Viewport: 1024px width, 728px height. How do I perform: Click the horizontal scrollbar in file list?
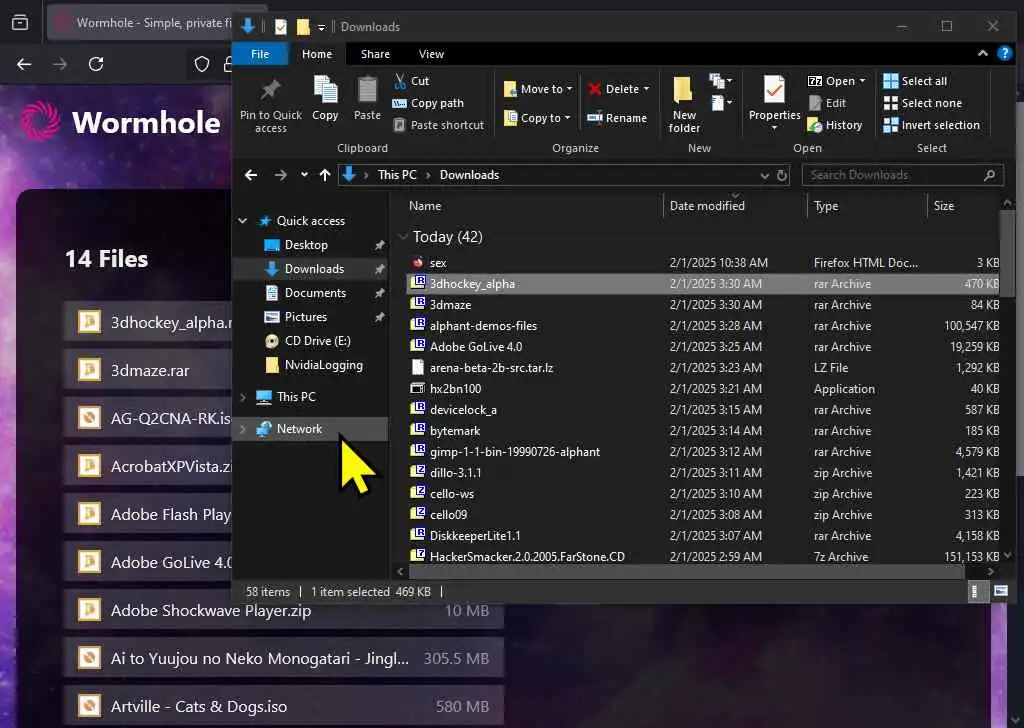click(686, 572)
